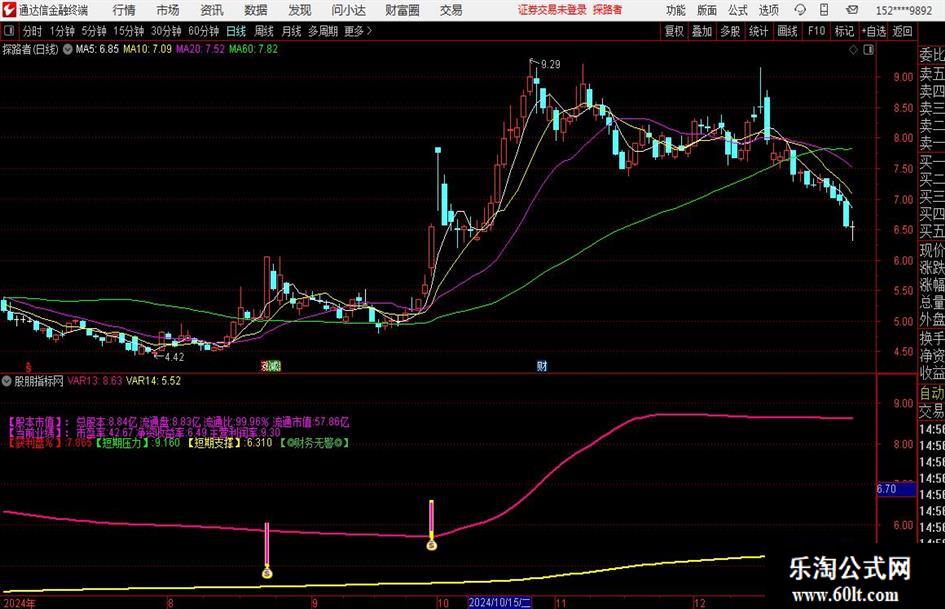Click the 返回 back button
The width and height of the screenshot is (945, 609).
(x=902, y=31)
